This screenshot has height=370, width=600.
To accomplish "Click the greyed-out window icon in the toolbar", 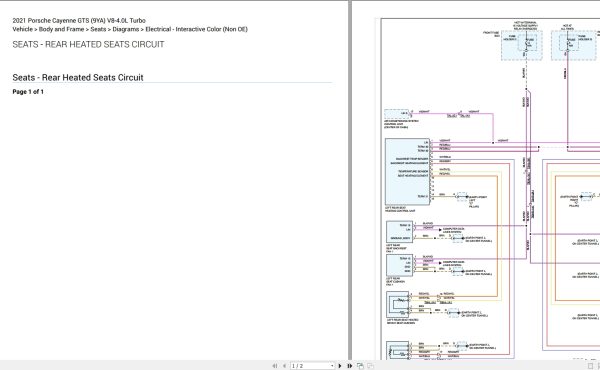I will (370, 366).
